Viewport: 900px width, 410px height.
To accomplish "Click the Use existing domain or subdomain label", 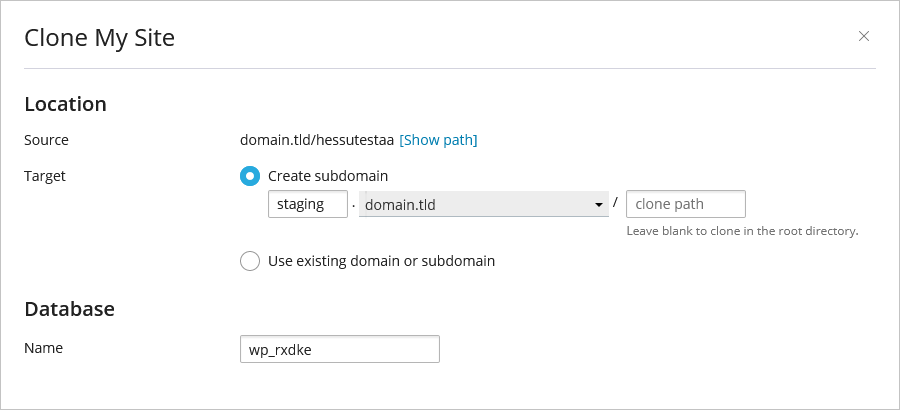I will (381, 261).
